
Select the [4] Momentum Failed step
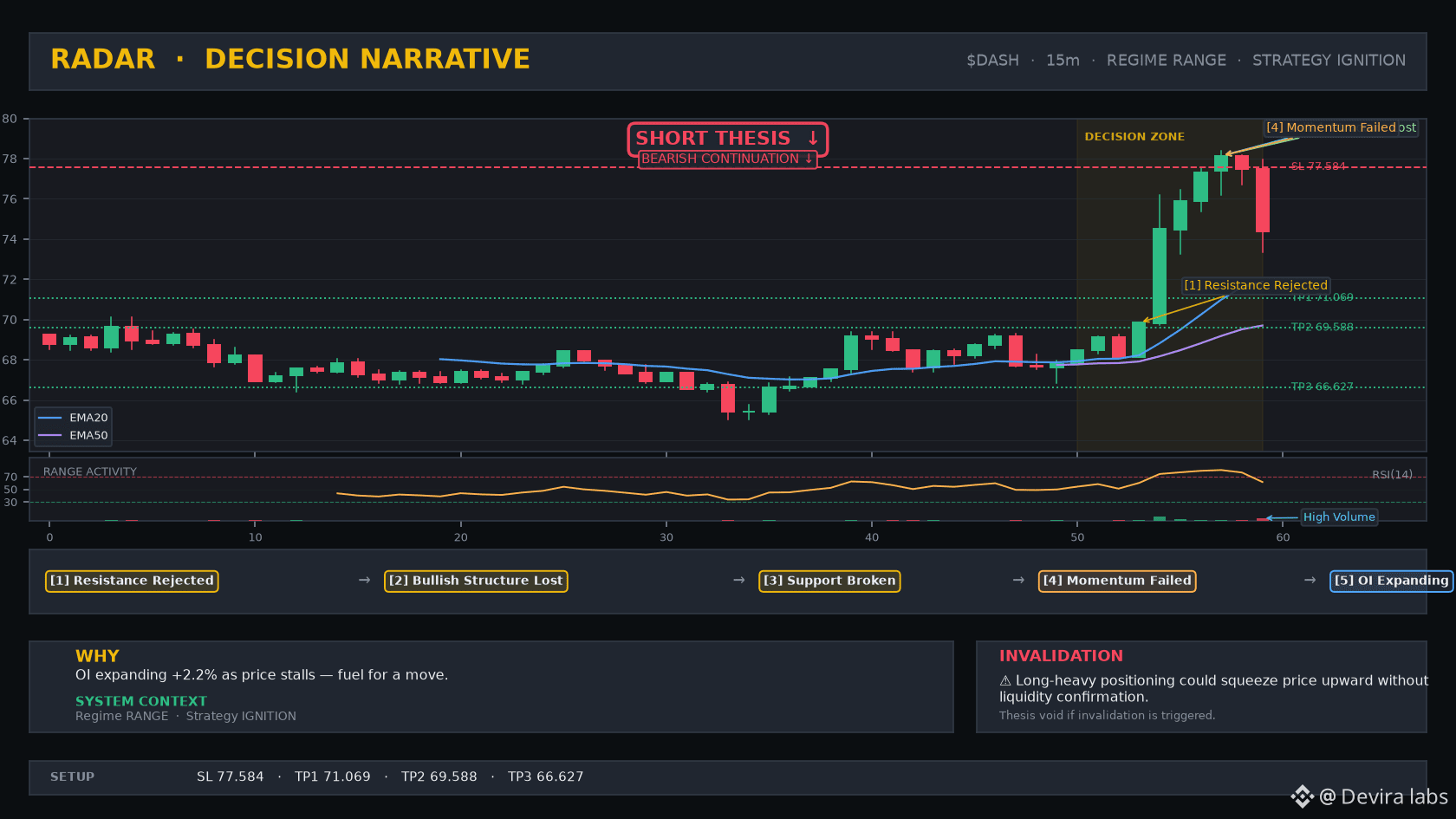pyautogui.click(x=1117, y=581)
